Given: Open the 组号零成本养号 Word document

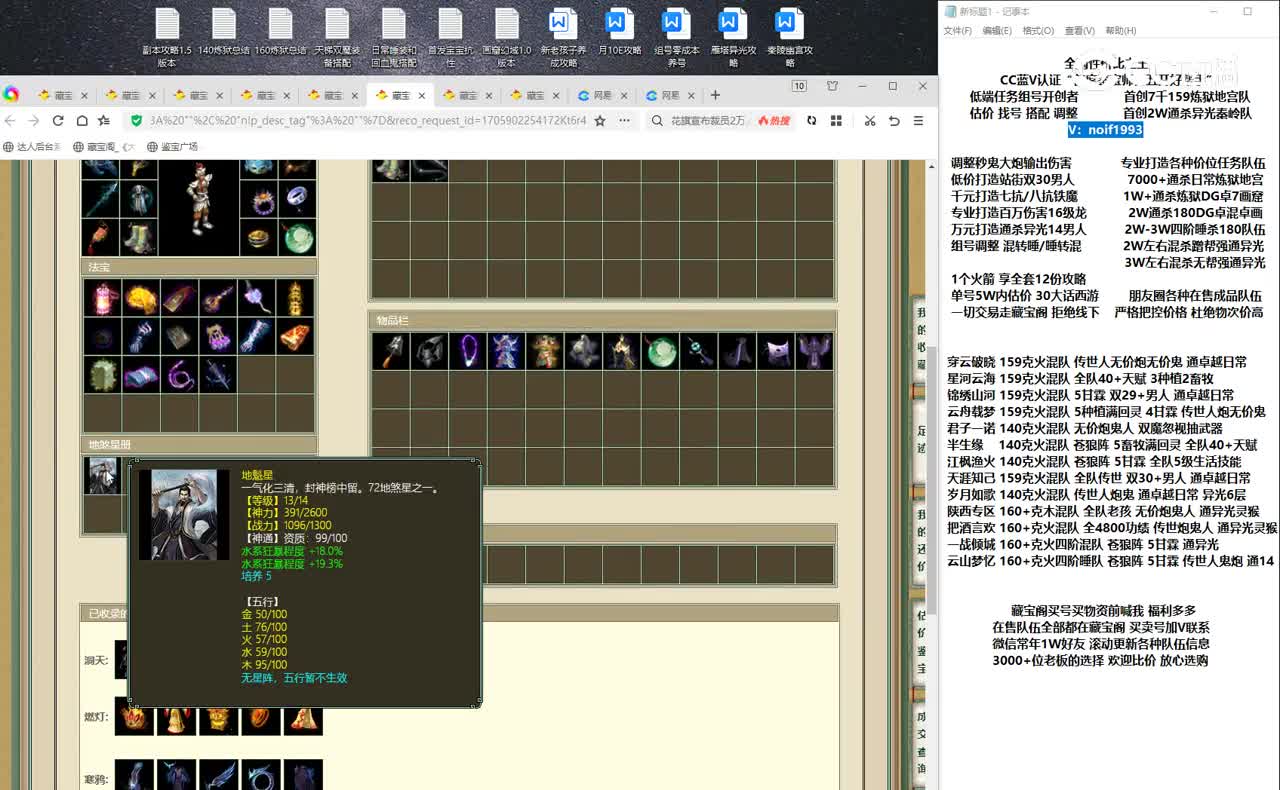Looking at the screenshot, I should [x=677, y=38].
